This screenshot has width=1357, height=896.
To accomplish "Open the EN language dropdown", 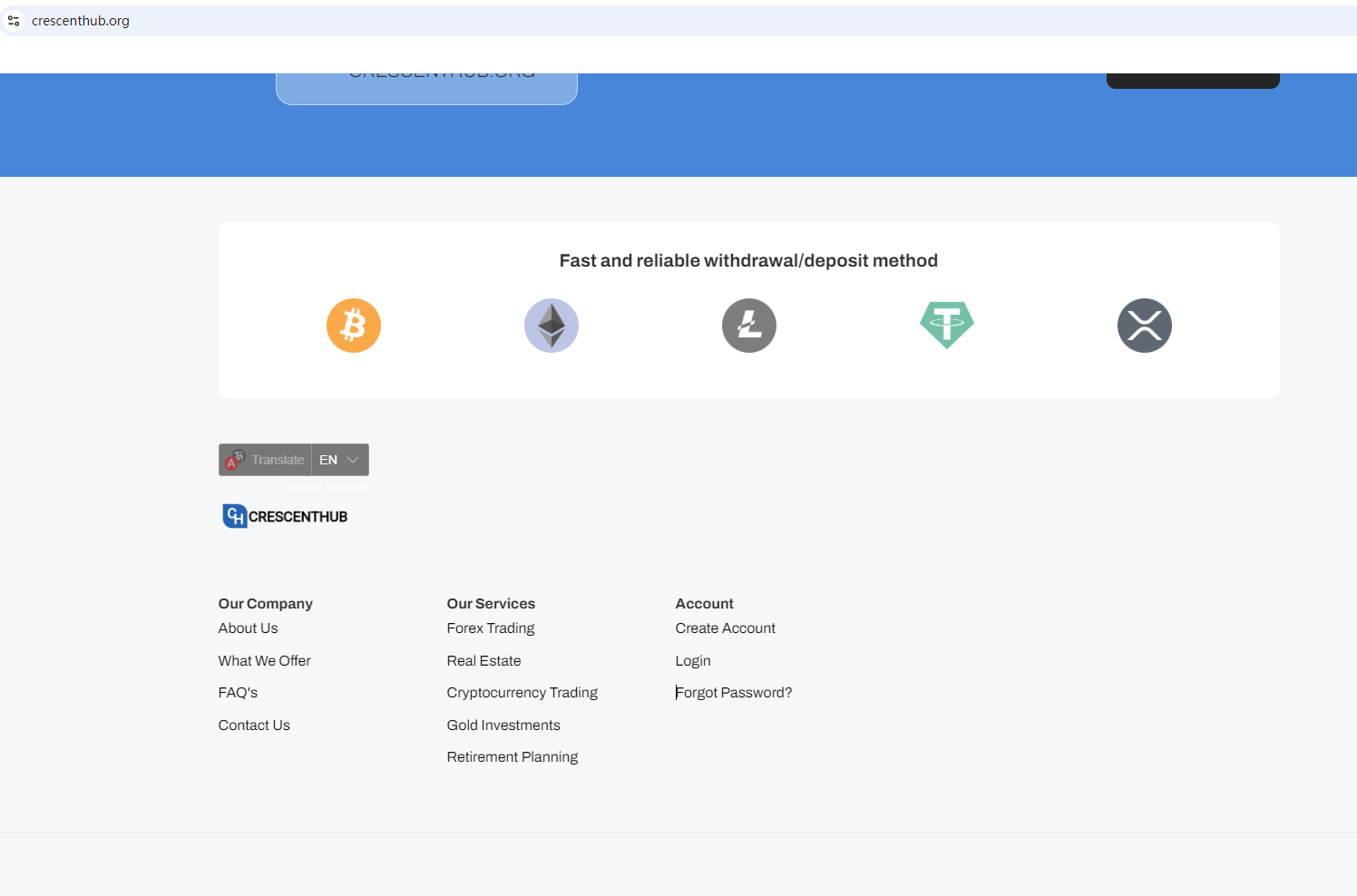I will (x=340, y=460).
